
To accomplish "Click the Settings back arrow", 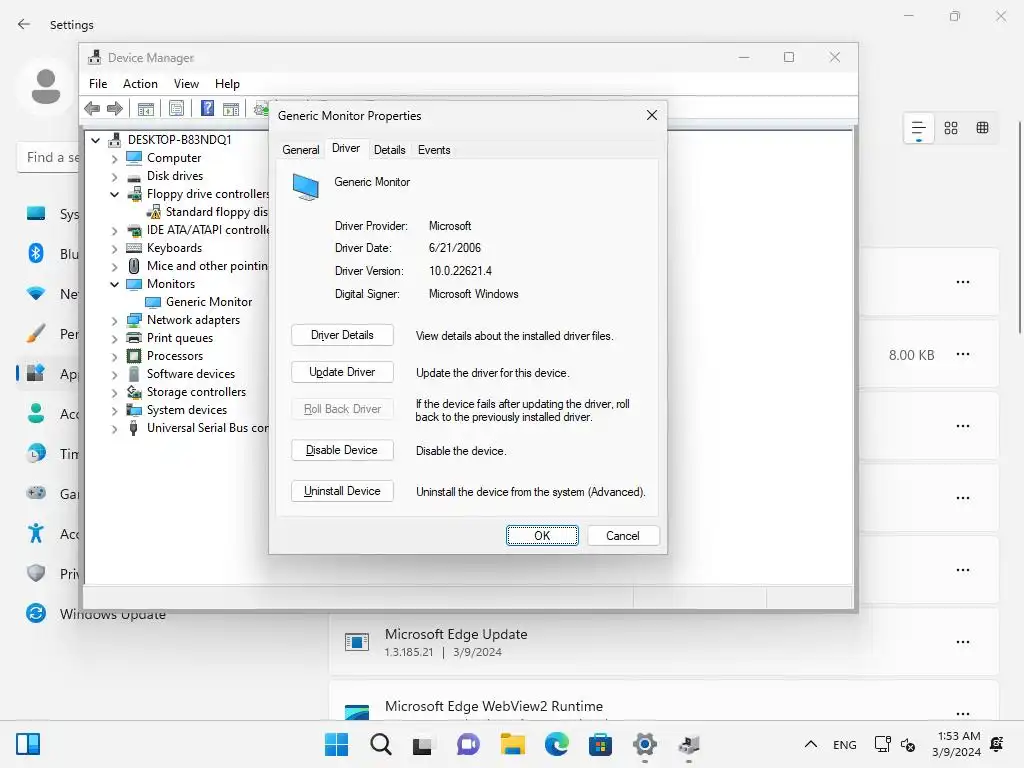I will point(24,24).
